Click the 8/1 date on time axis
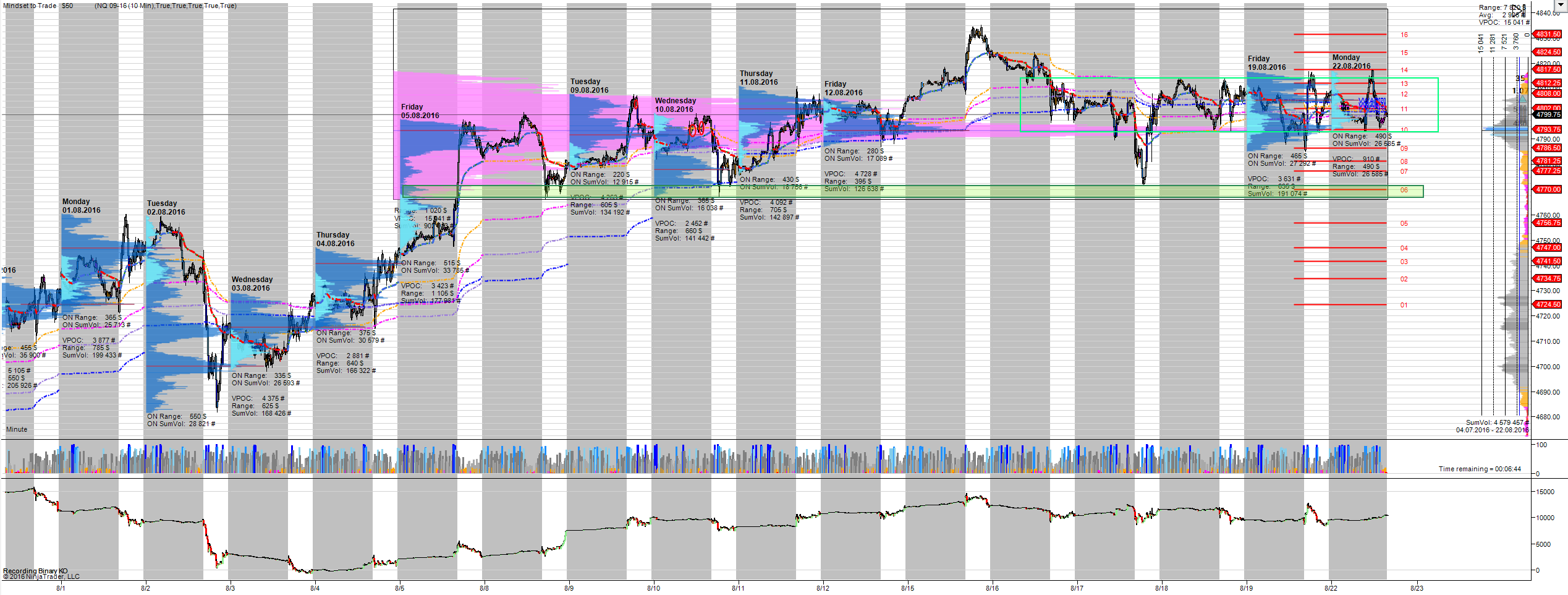This screenshot has height=595, width=1568. [x=61, y=588]
